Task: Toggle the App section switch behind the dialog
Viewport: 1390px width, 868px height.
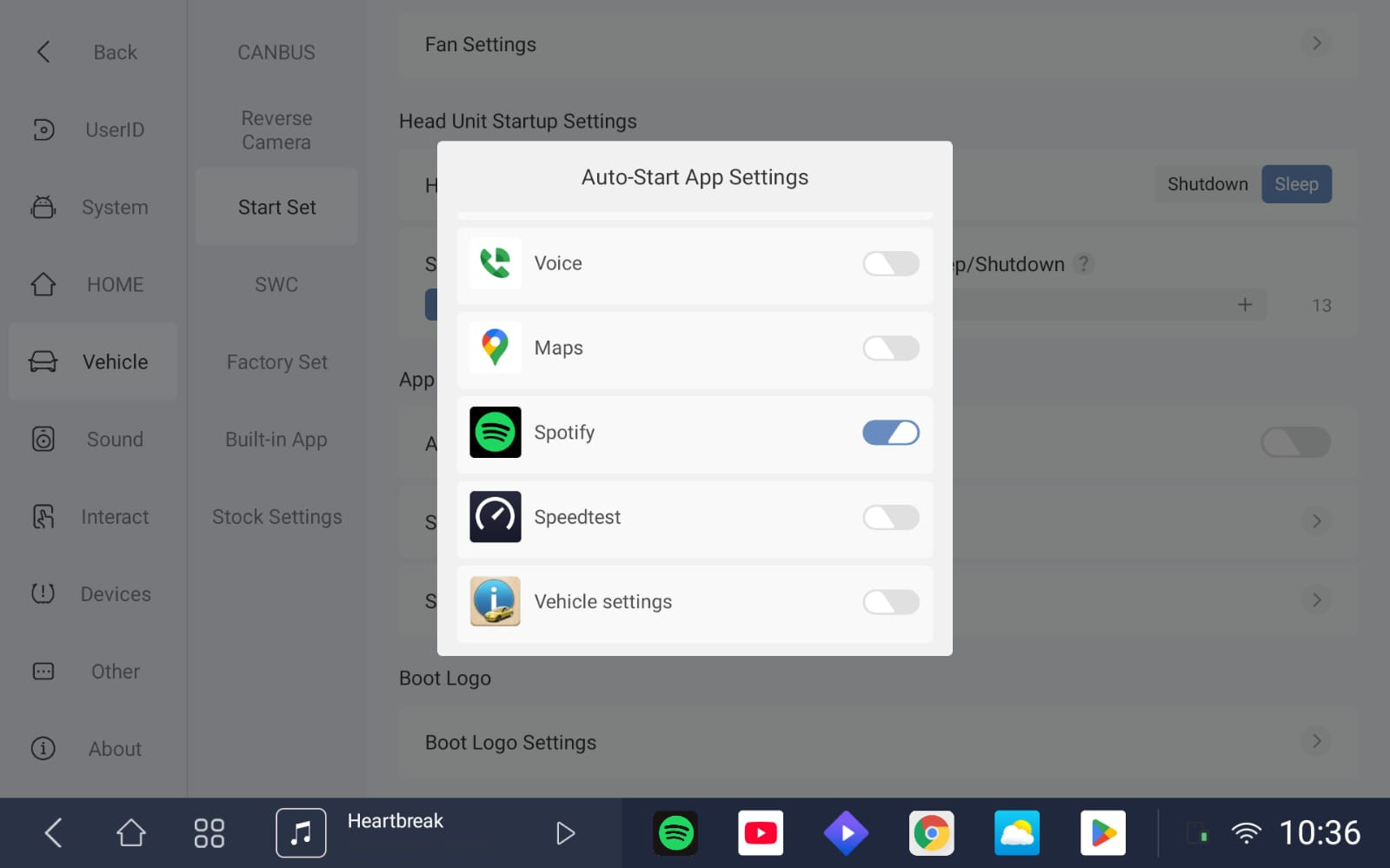Action: pos(1295,442)
